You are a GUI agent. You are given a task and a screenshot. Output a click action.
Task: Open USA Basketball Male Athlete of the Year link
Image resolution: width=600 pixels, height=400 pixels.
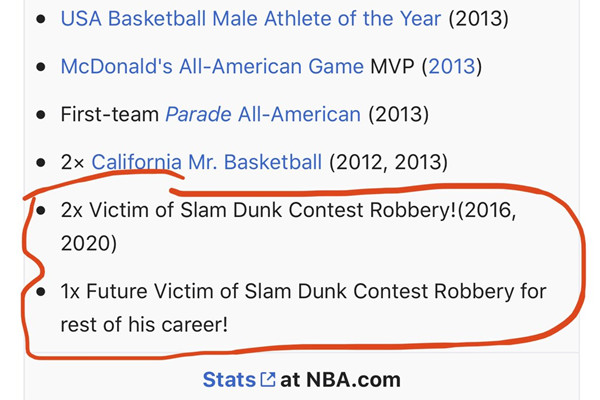pos(251,18)
